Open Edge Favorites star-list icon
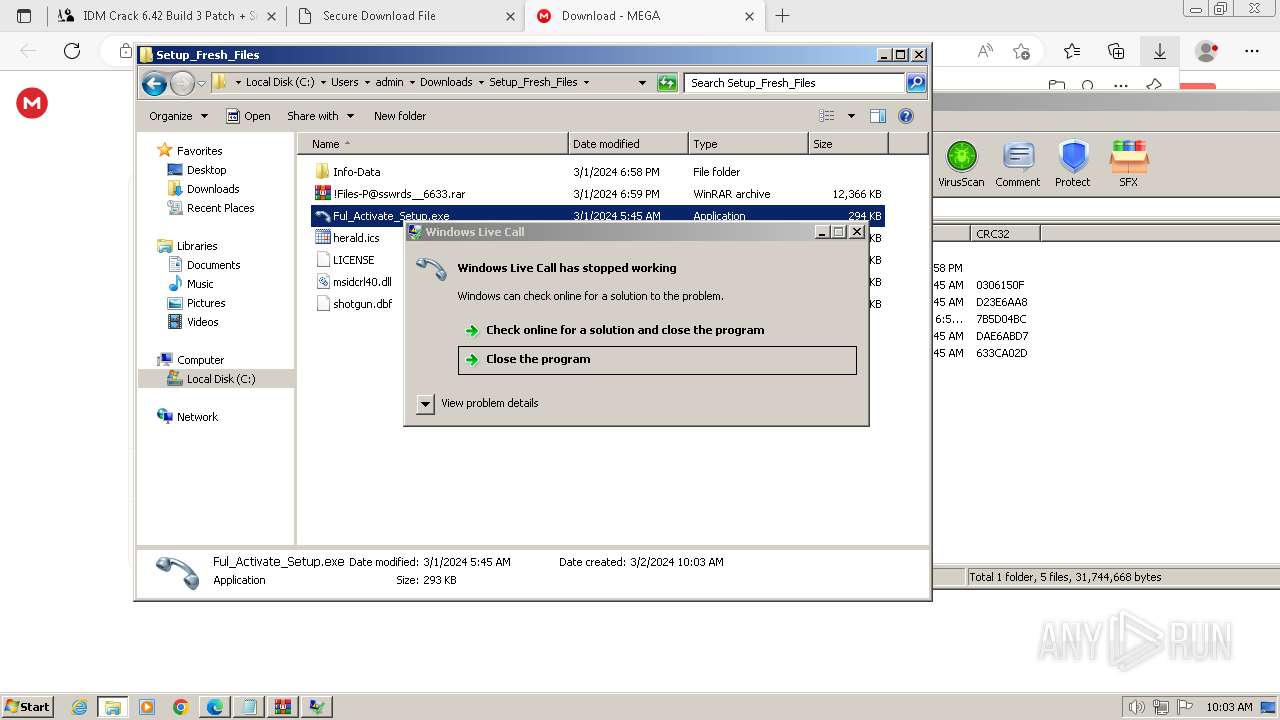This screenshot has height=720, width=1280. (x=1072, y=50)
